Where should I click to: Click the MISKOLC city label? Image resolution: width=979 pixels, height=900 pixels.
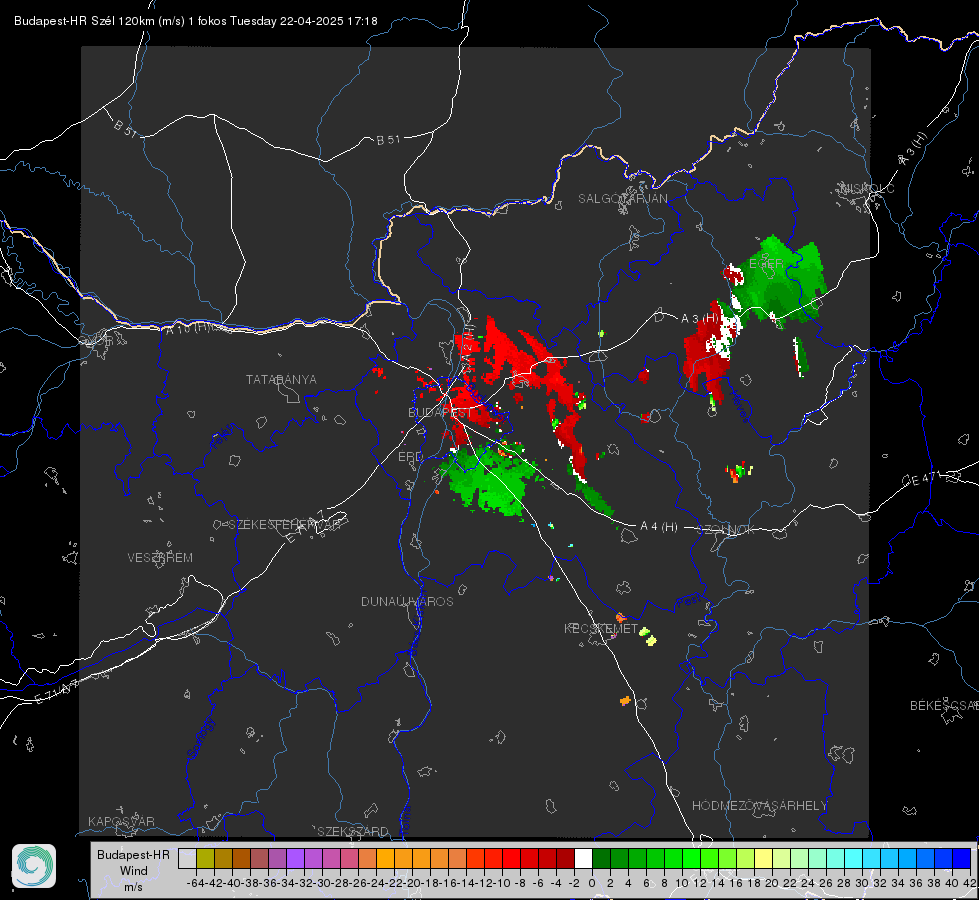tap(867, 188)
